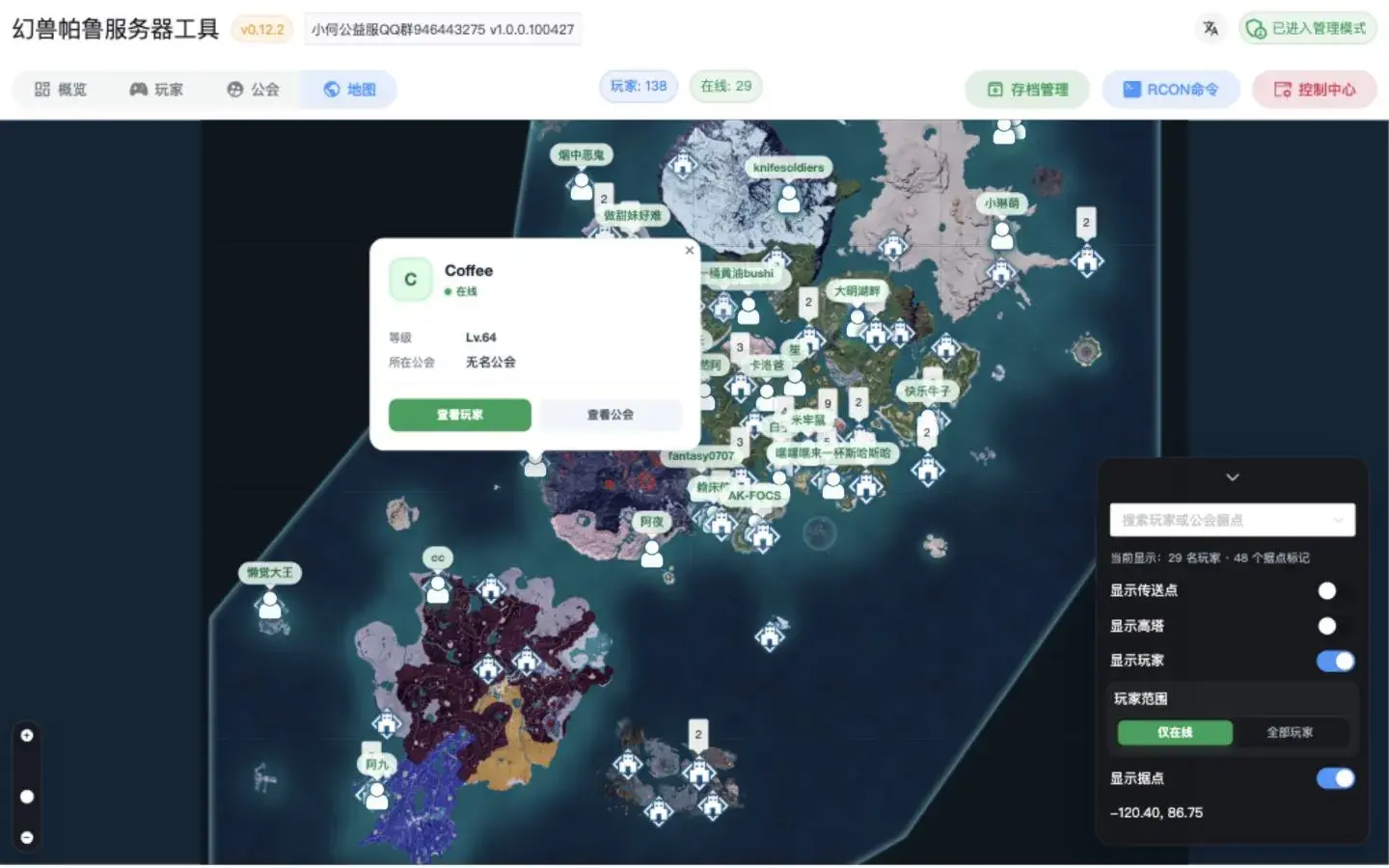Click the fantasy0707 player label
The image size is (1389, 868).
701,455
